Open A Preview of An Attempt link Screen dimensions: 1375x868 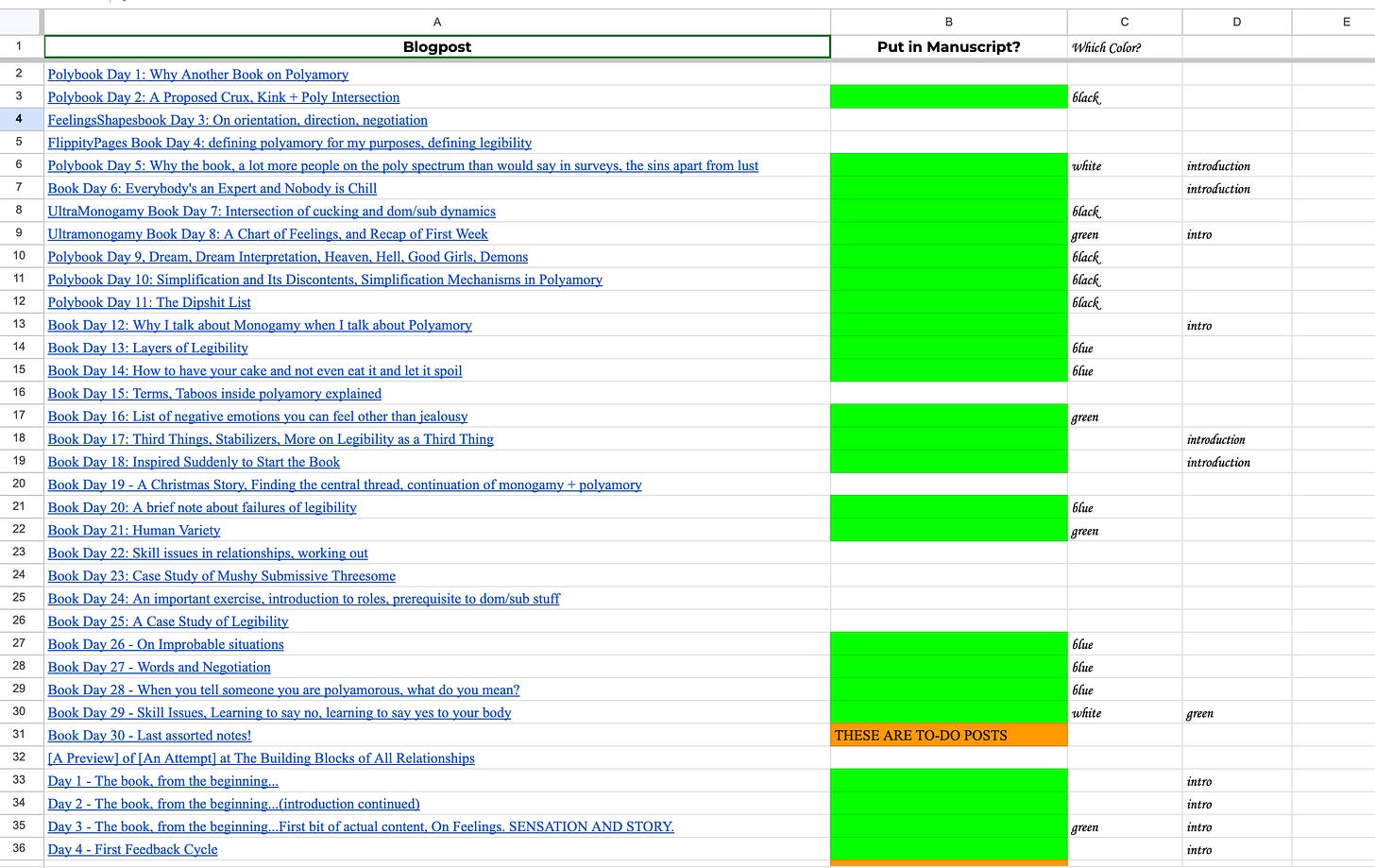point(262,757)
